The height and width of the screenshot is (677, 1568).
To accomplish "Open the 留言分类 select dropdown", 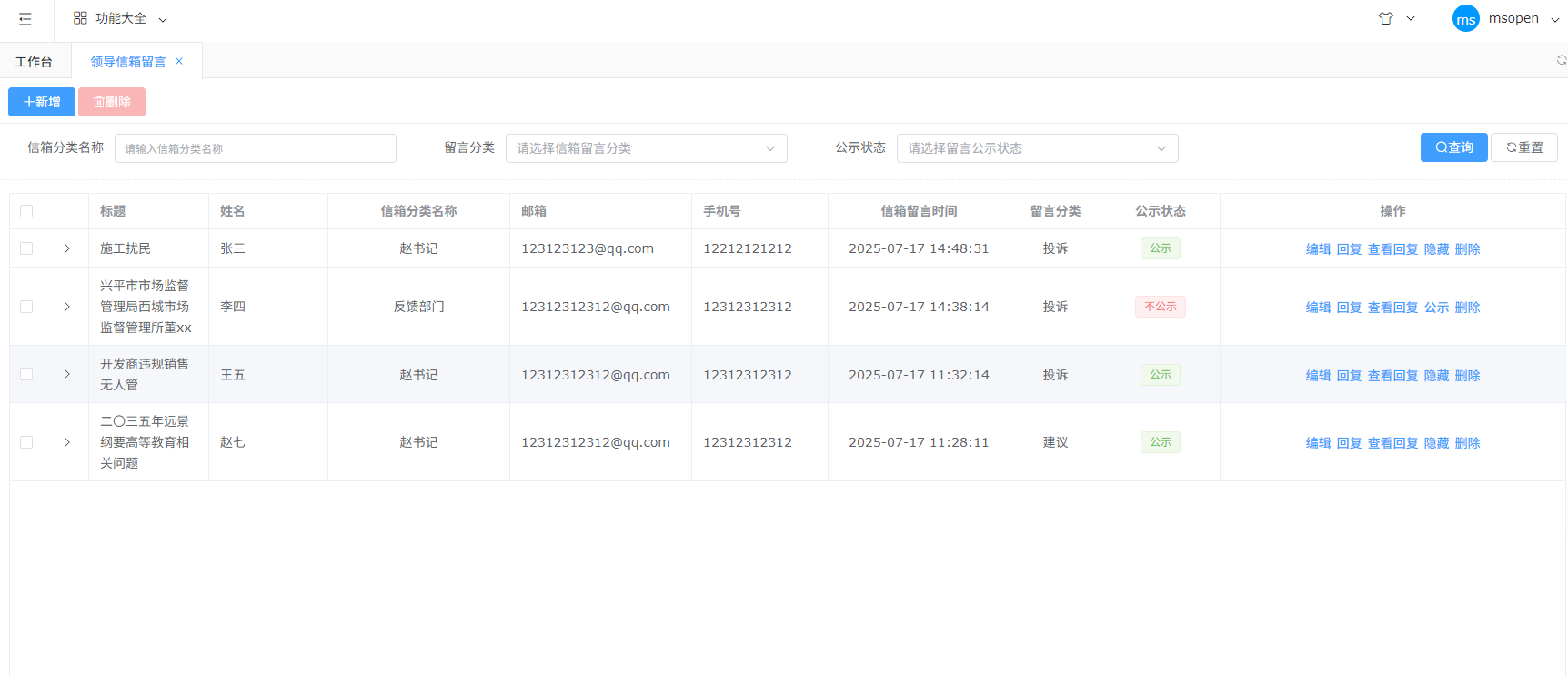I will coord(647,148).
